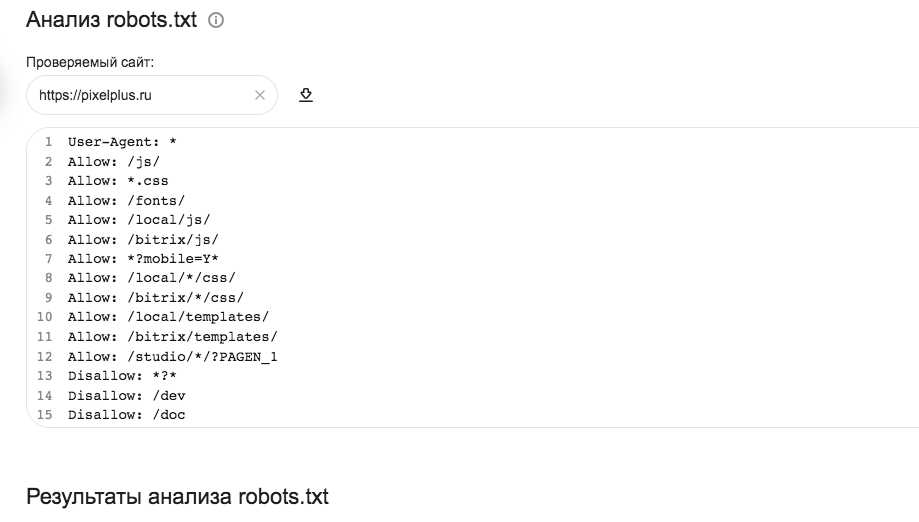The height and width of the screenshot is (522, 919).
Task: Click the info icon beside Анализ robots.txt
Action: pos(216,20)
